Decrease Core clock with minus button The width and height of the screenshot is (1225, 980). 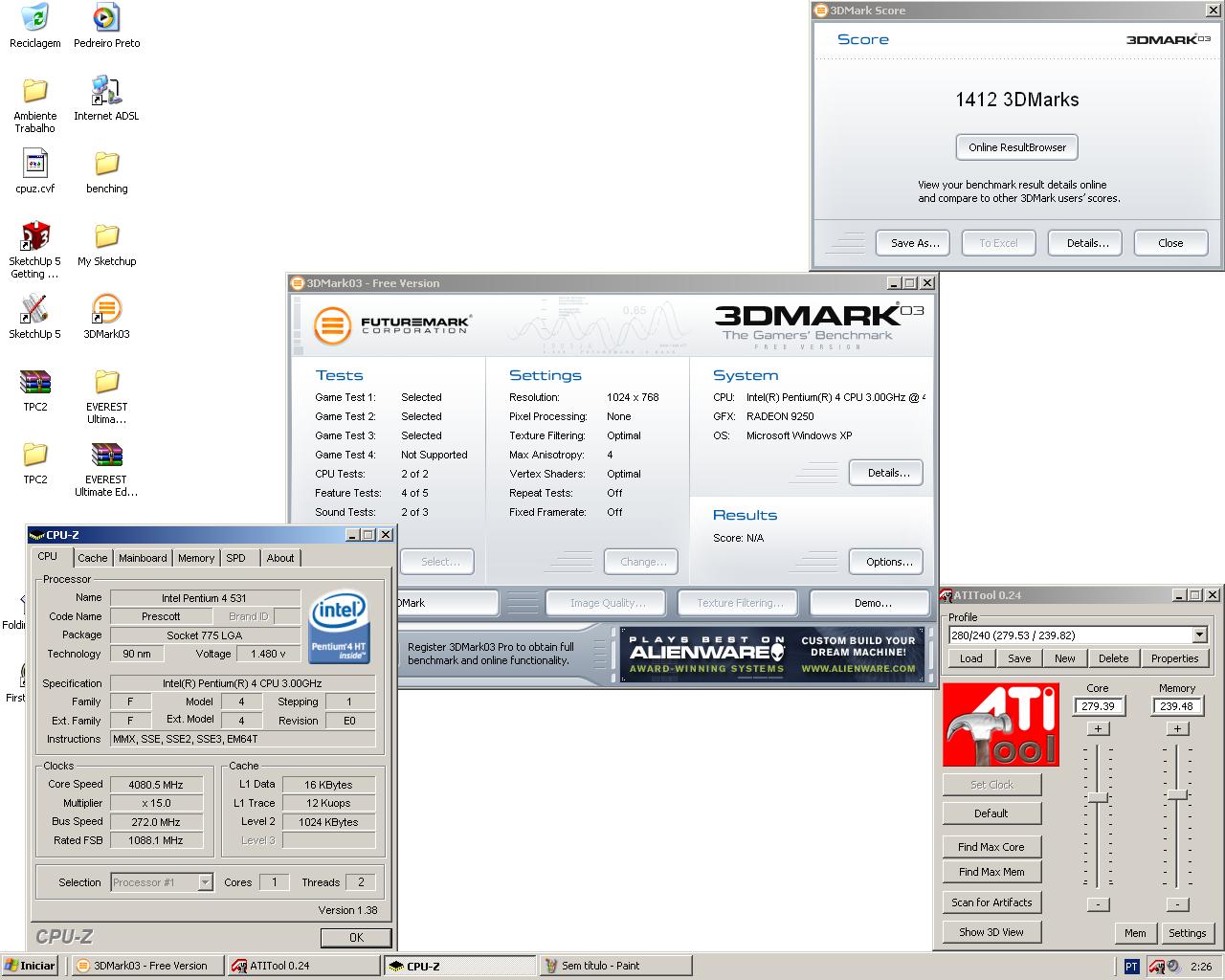tap(1098, 904)
